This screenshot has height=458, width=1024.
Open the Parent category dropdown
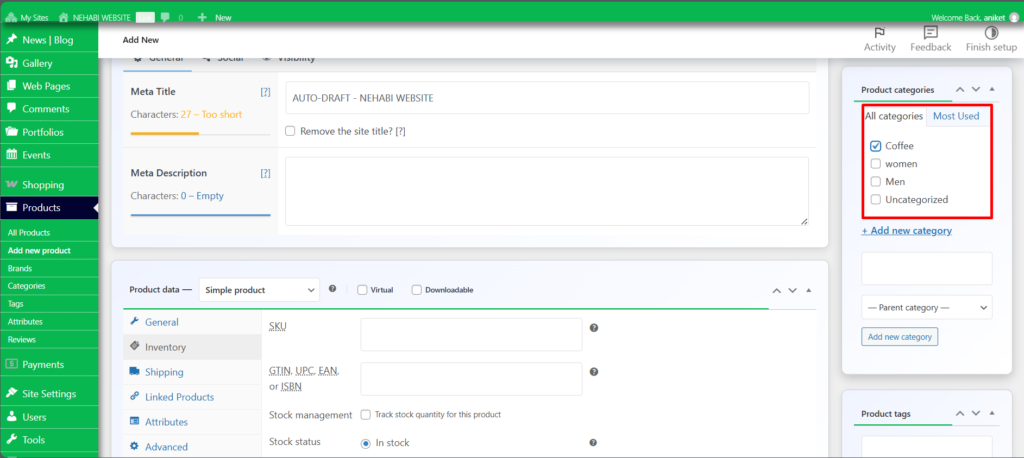coord(926,307)
